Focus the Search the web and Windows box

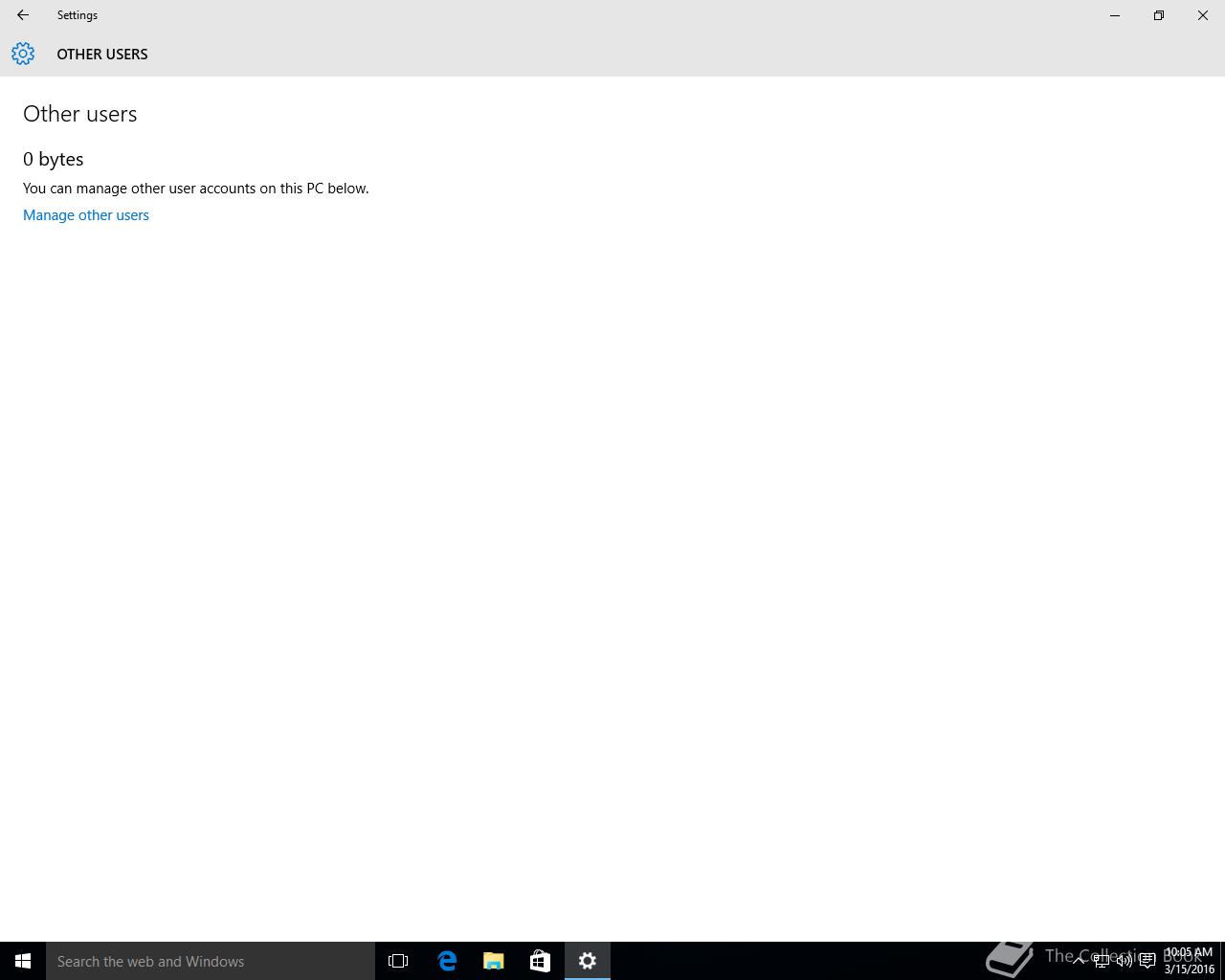[x=211, y=961]
